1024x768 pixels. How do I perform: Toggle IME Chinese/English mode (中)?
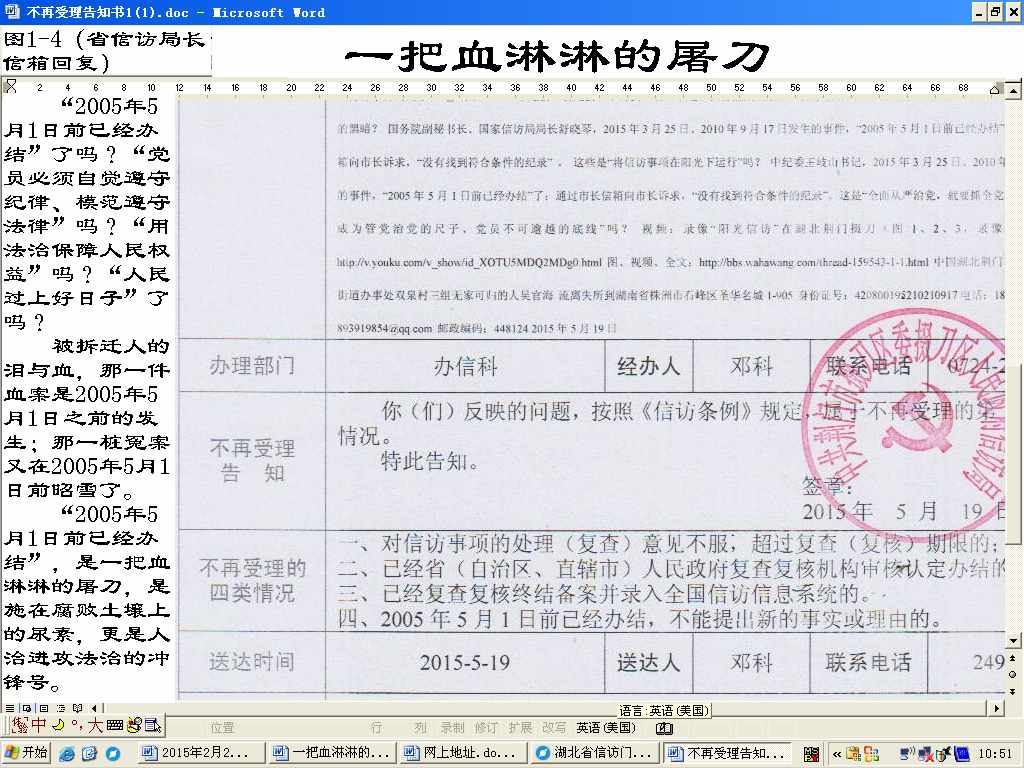(x=39, y=725)
